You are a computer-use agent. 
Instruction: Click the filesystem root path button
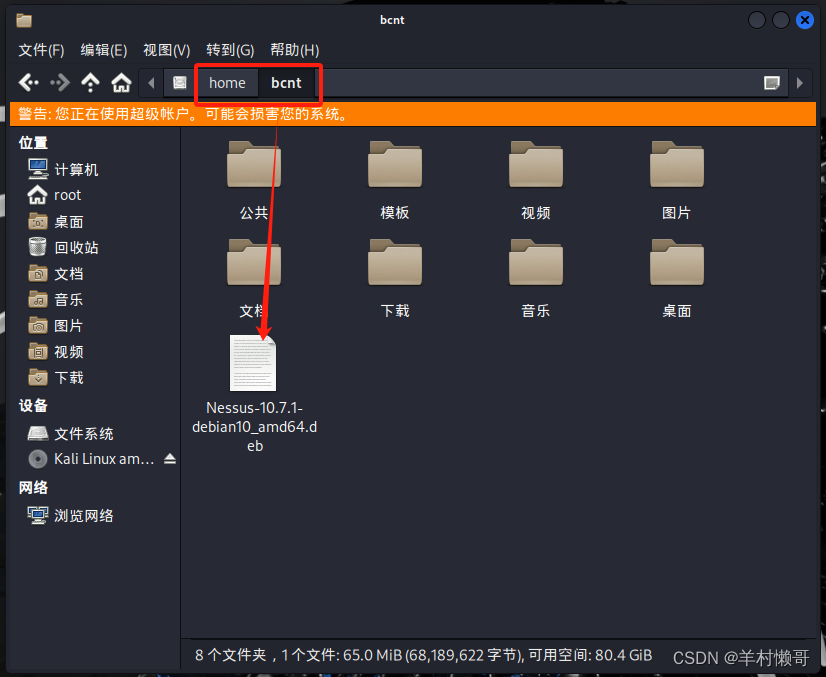point(180,83)
